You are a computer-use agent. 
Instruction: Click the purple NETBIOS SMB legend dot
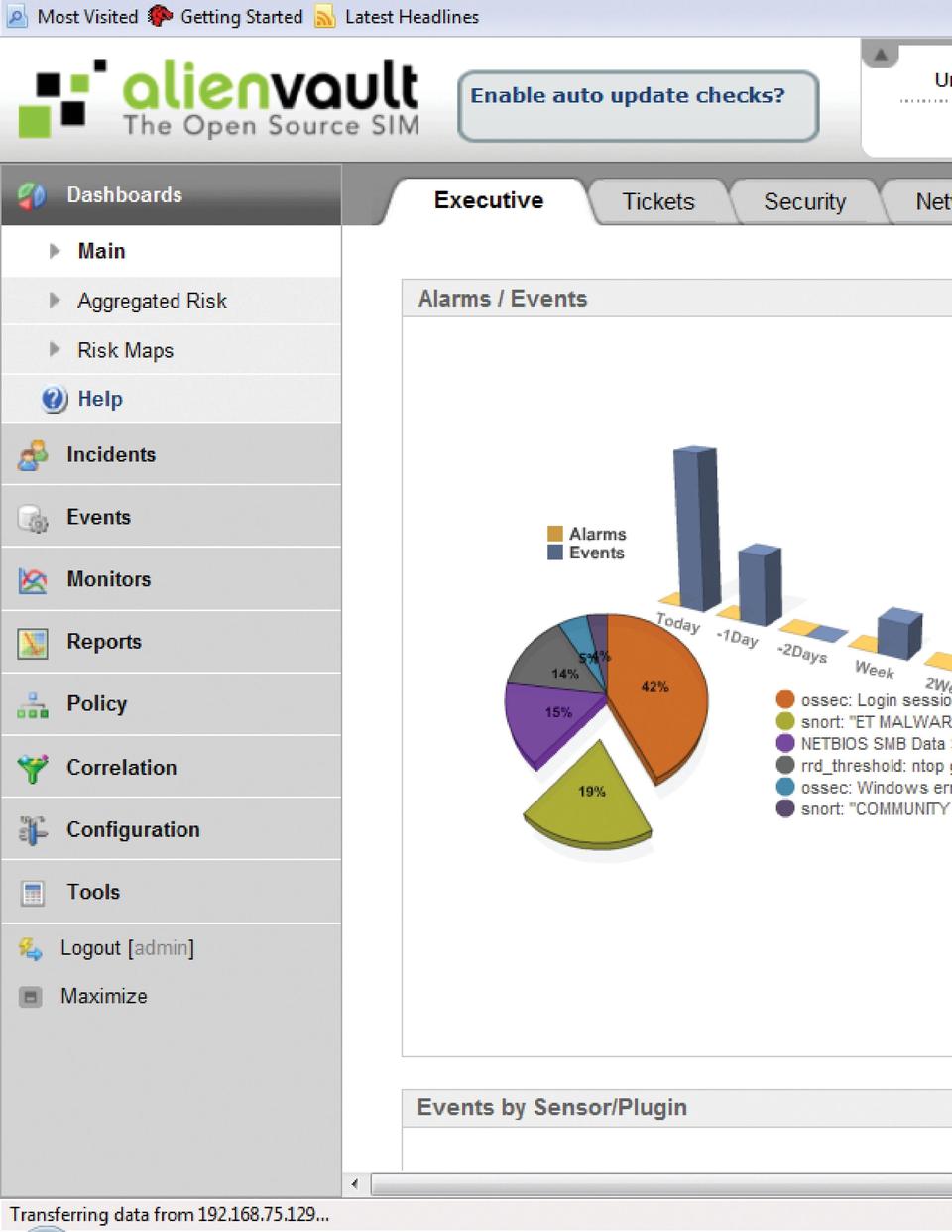(x=785, y=744)
